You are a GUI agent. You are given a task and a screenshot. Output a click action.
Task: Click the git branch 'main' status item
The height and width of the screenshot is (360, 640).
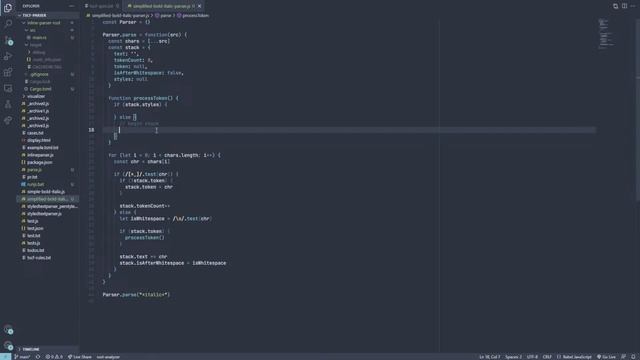pyautogui.click(x=22, y=357)
